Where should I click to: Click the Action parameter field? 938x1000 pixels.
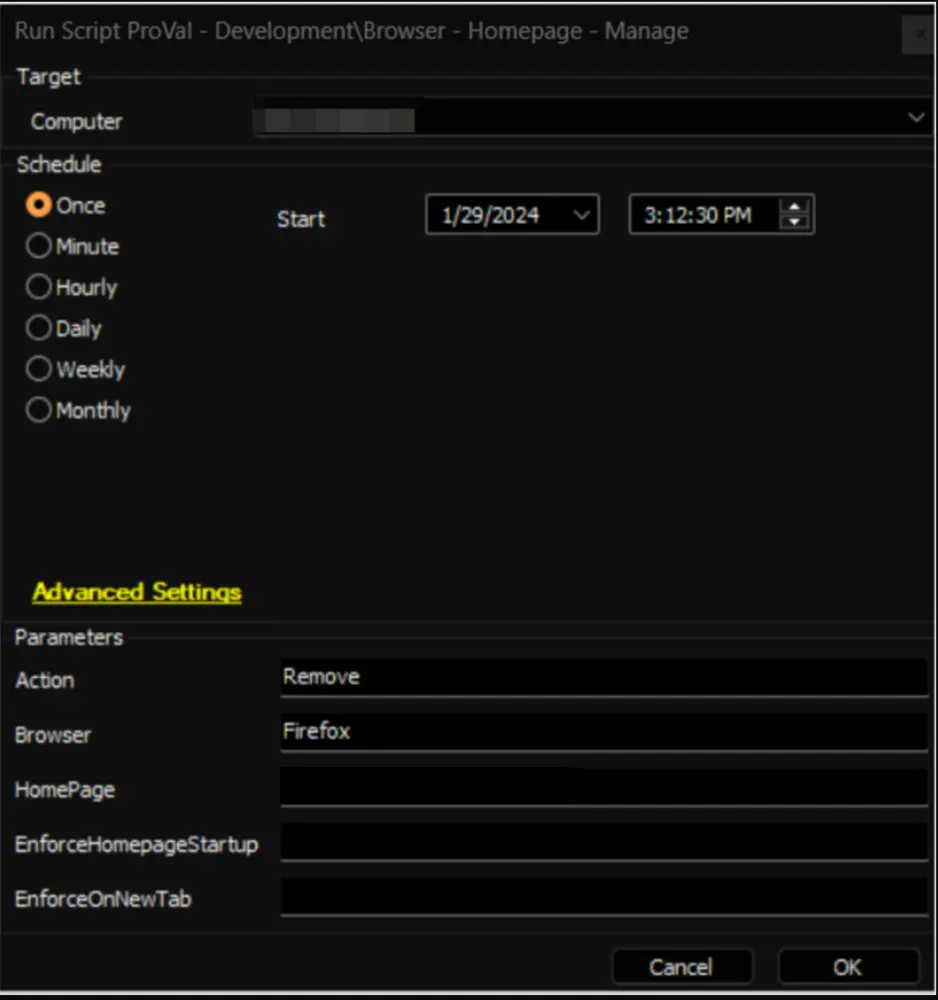pyautogui.click(x=604, y=677)
